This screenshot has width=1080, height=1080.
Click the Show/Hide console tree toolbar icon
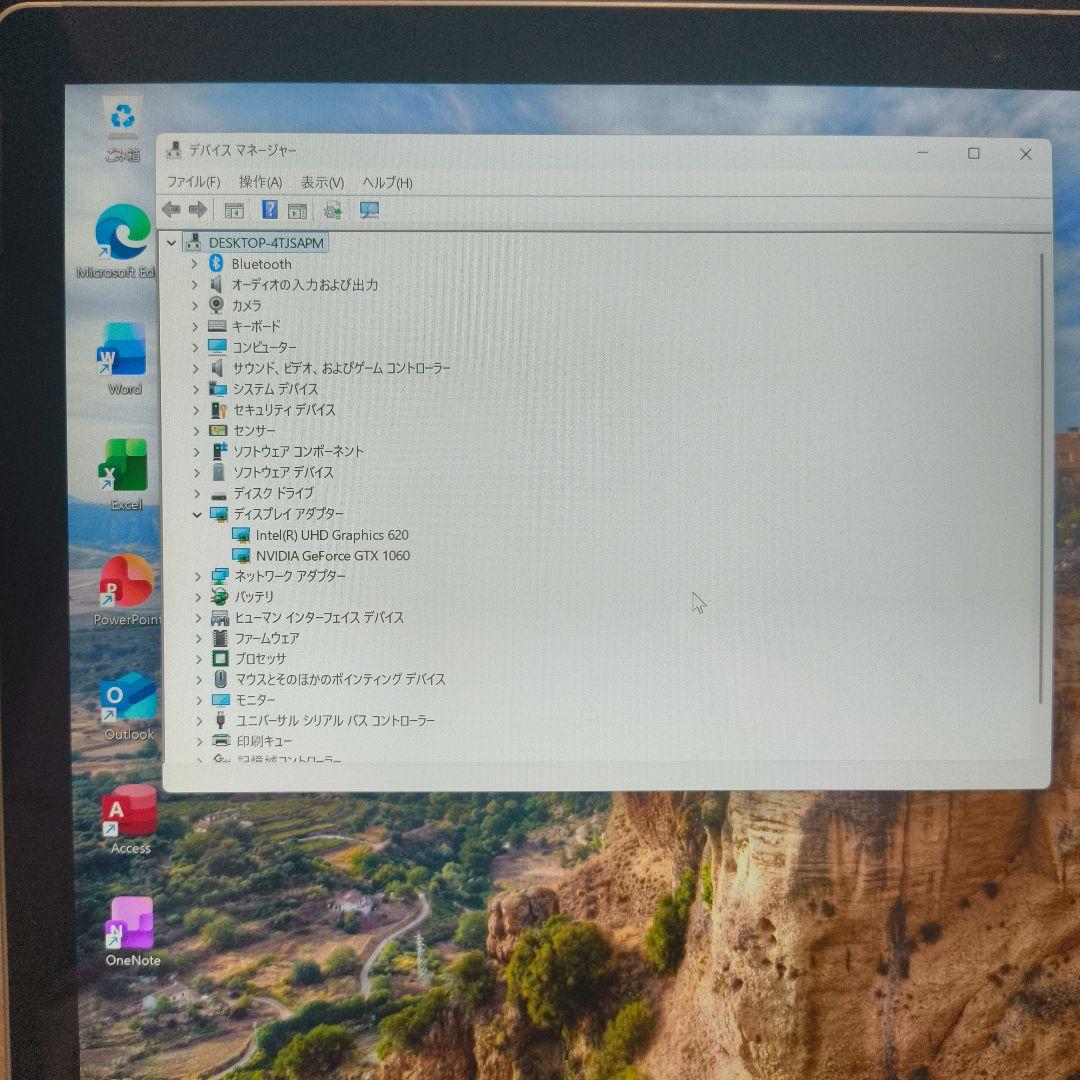click(233, 210)
